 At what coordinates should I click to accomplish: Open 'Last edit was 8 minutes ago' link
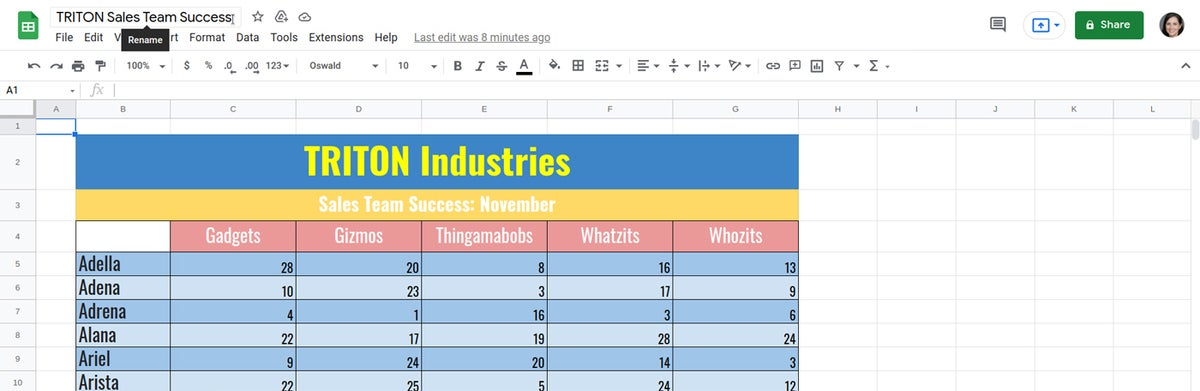[x=482, y=37]
